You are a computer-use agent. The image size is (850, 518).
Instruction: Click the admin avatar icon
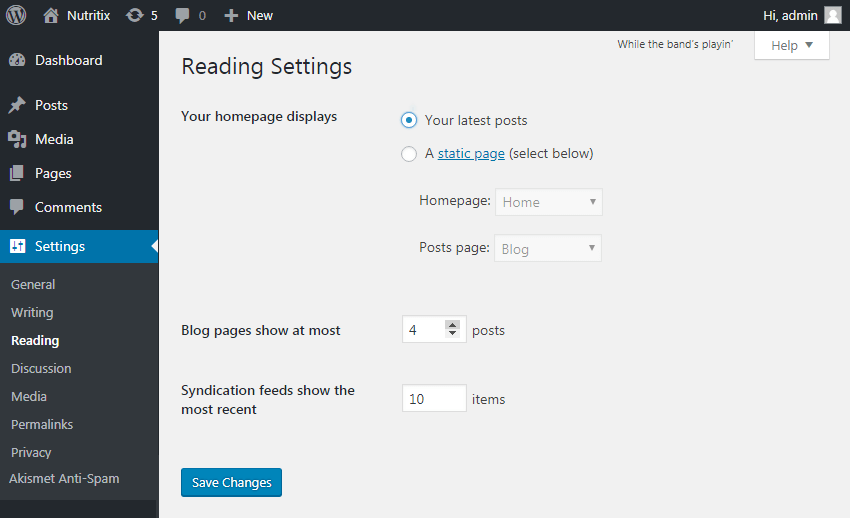(833, 15)
